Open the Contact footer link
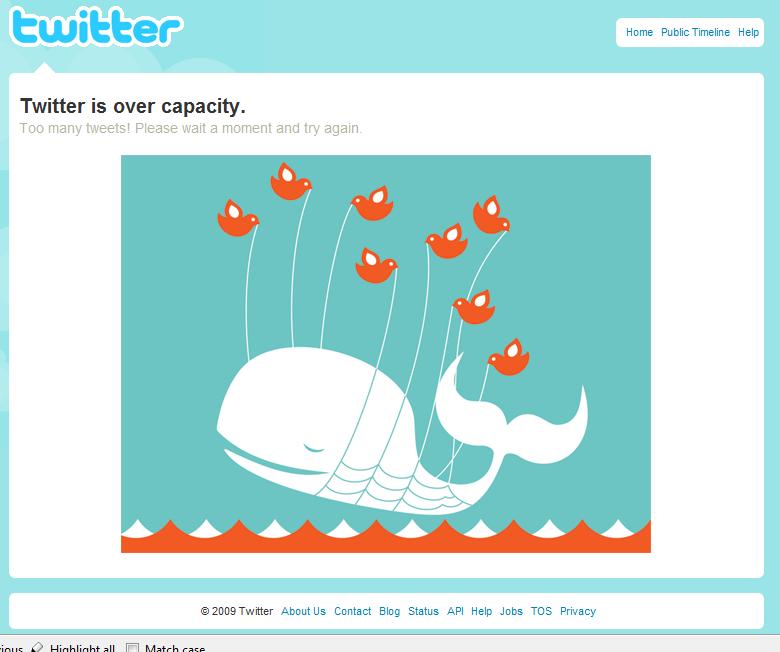The image size is (780, 652). (x=352, y=611)
